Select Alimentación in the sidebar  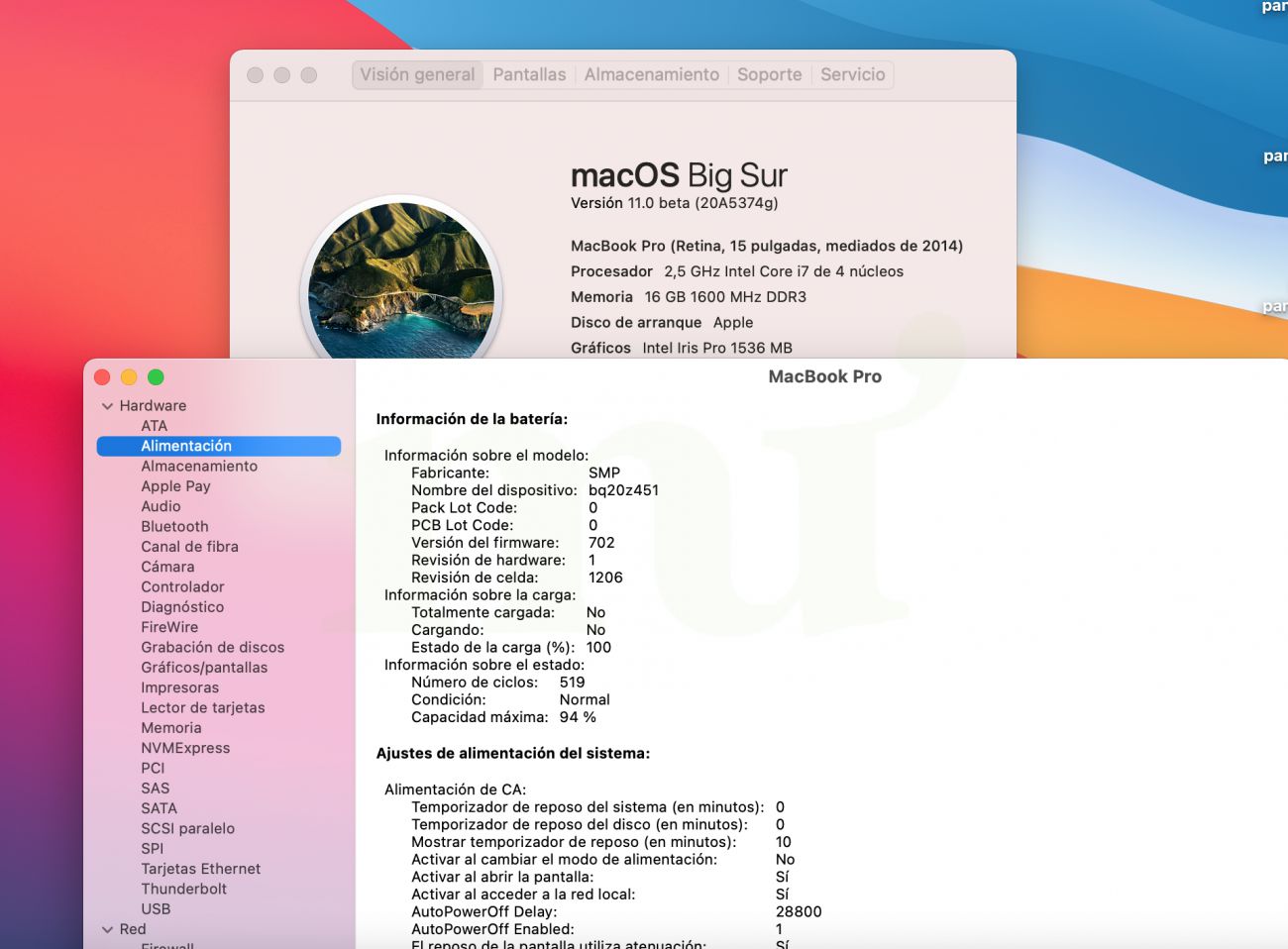(x=219, y=446)
